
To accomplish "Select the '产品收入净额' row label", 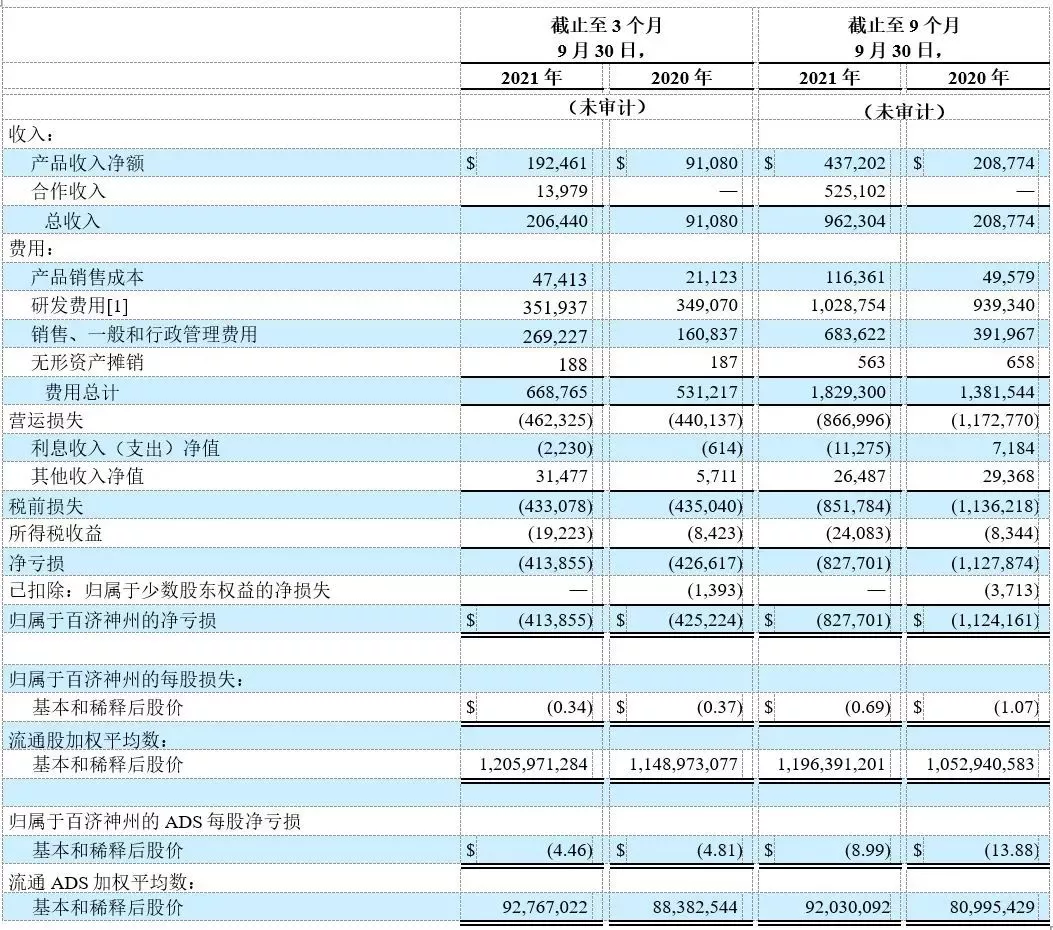I will [x=87, y=163].
